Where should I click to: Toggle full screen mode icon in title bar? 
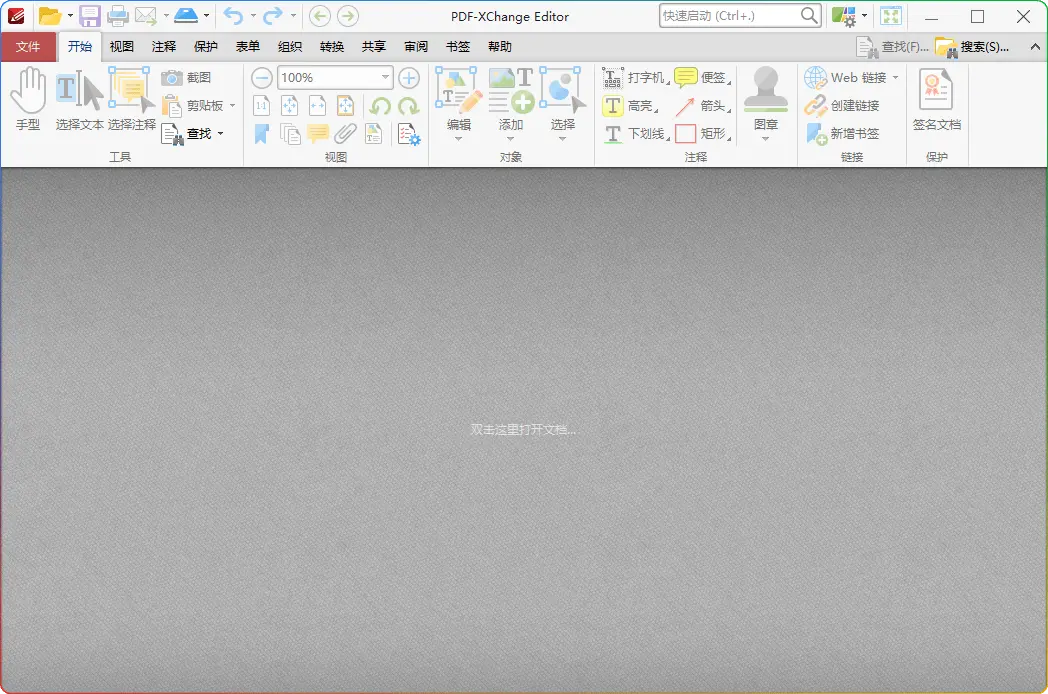pos(890,16)
